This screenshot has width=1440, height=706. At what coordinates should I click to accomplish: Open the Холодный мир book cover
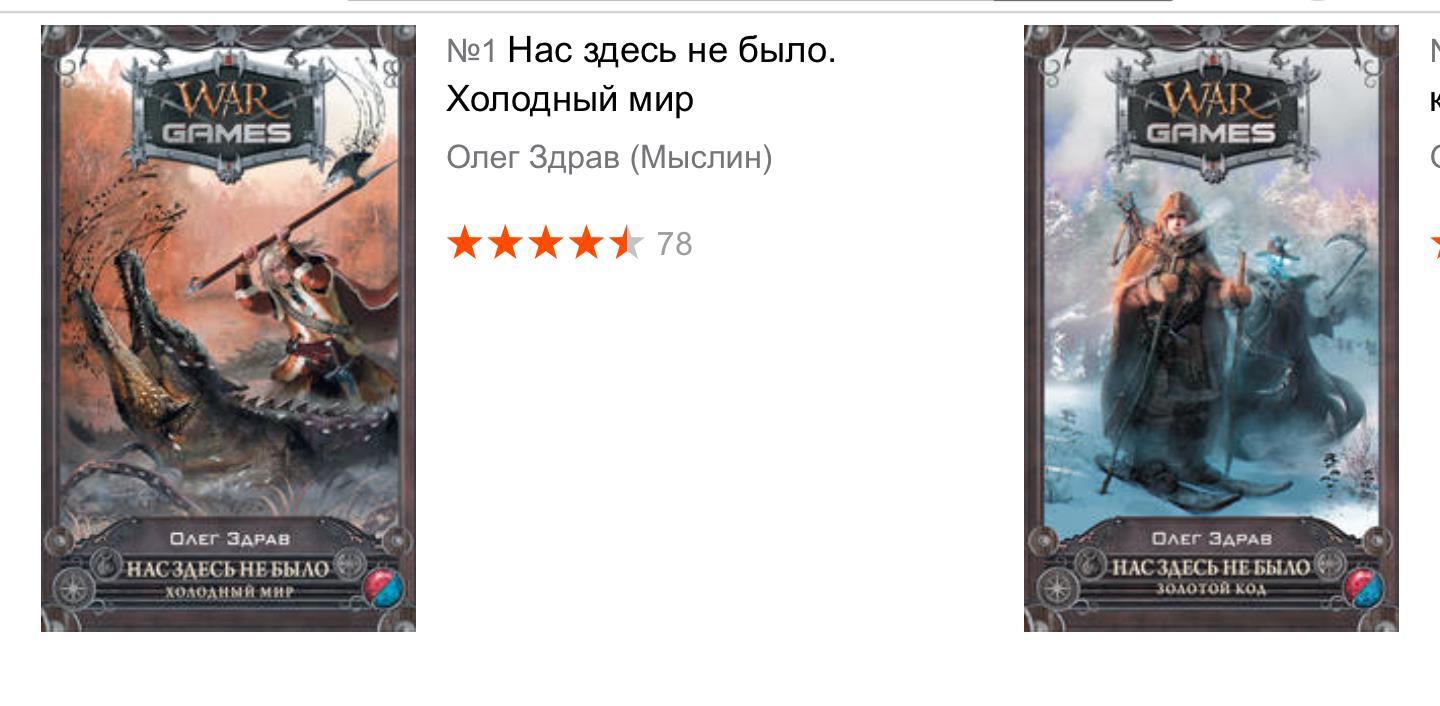(228, 328)
